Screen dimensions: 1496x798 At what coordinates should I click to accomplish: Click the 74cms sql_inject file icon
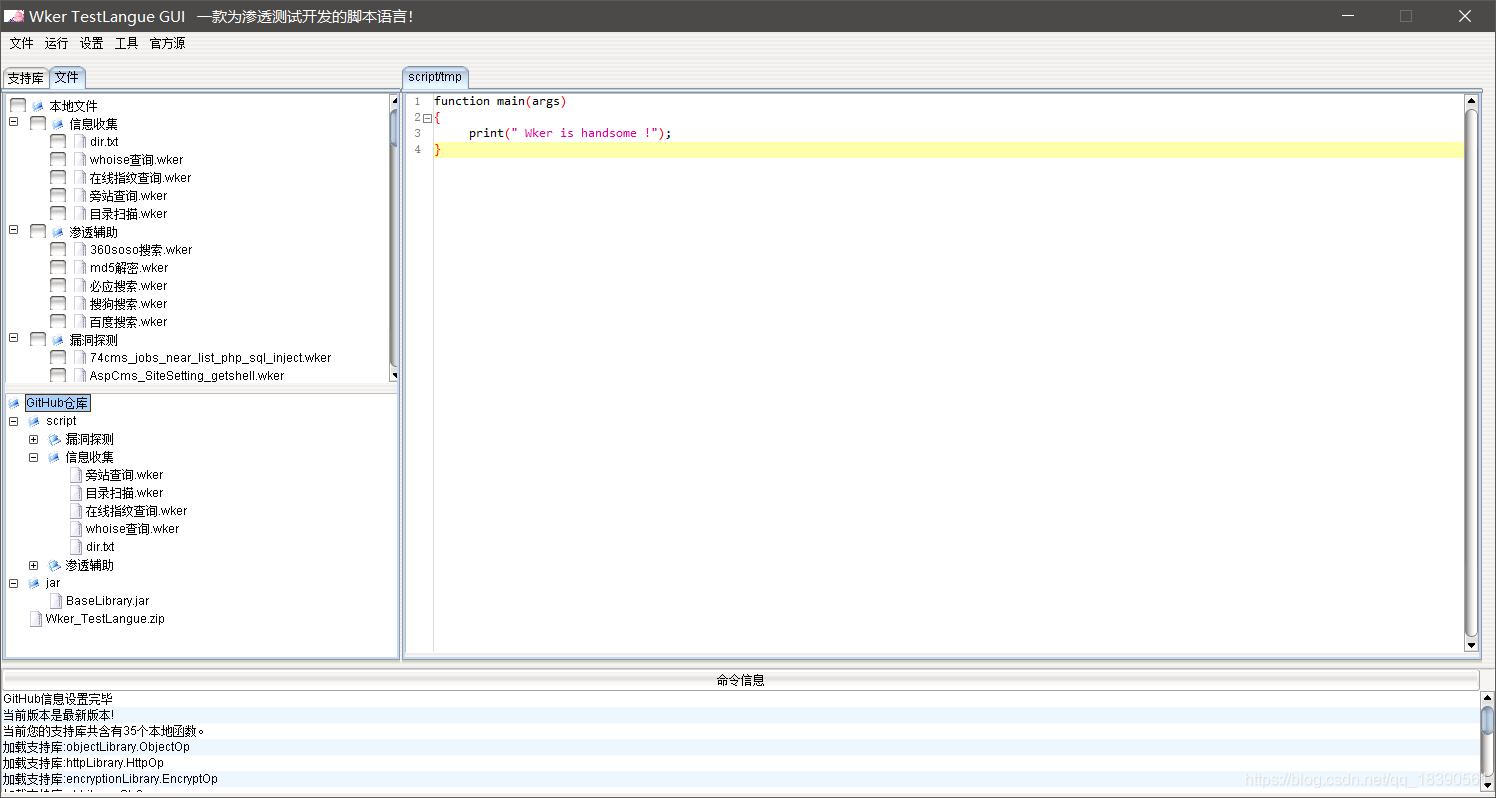click(x=80, y=357)
